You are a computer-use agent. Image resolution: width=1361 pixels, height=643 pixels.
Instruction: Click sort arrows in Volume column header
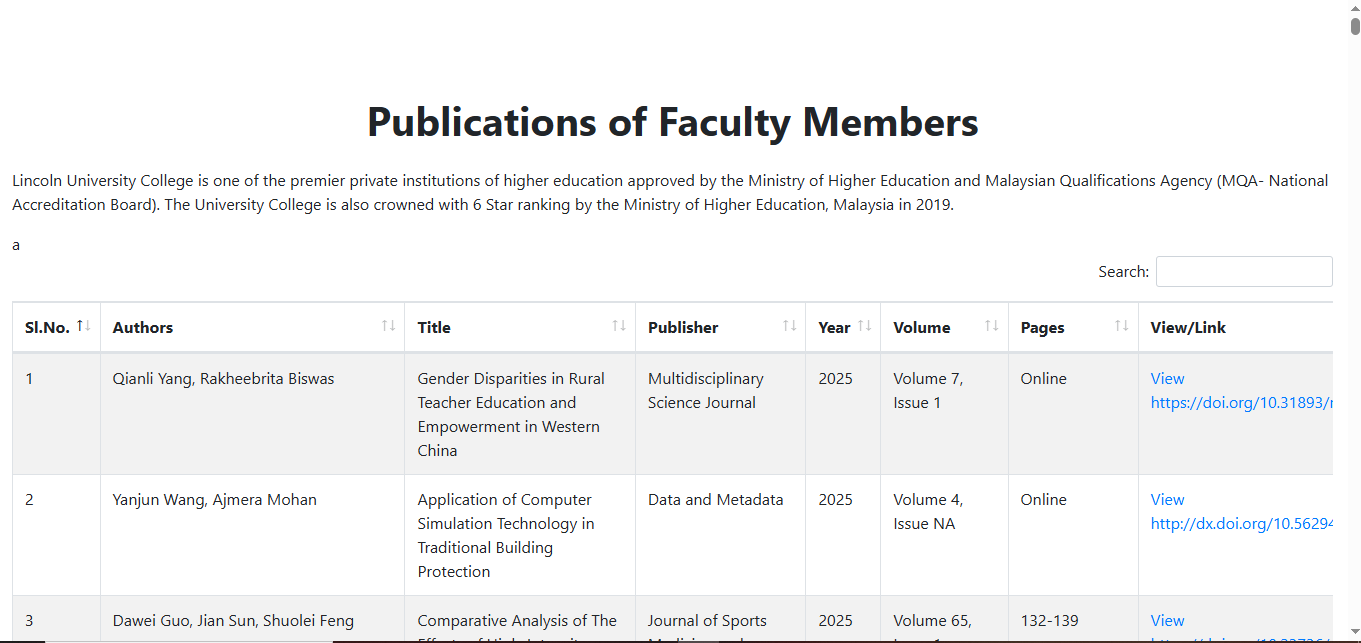(x=992, y=326)
